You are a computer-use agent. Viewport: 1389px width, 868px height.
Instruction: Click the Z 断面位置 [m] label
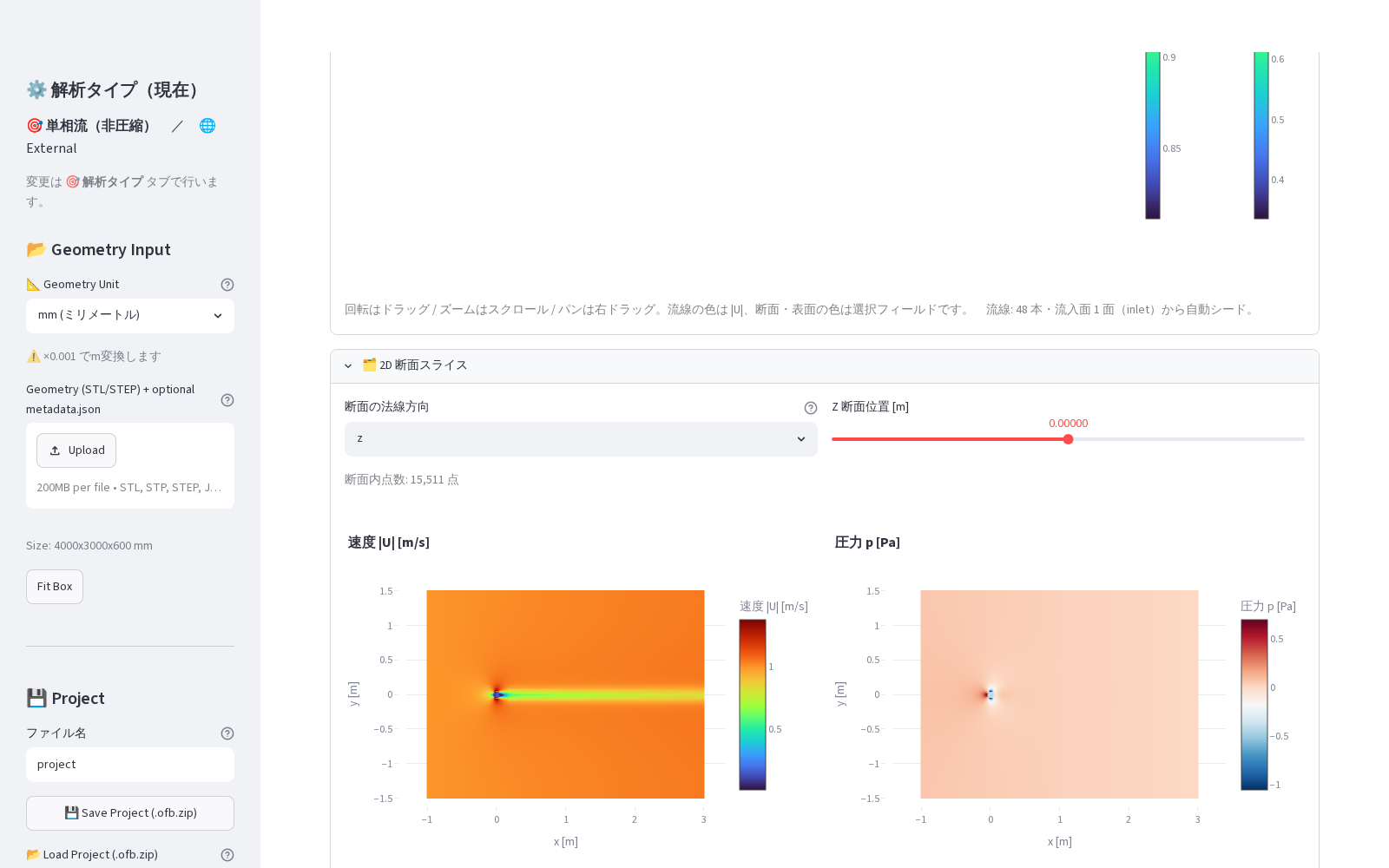click(870, 407)
